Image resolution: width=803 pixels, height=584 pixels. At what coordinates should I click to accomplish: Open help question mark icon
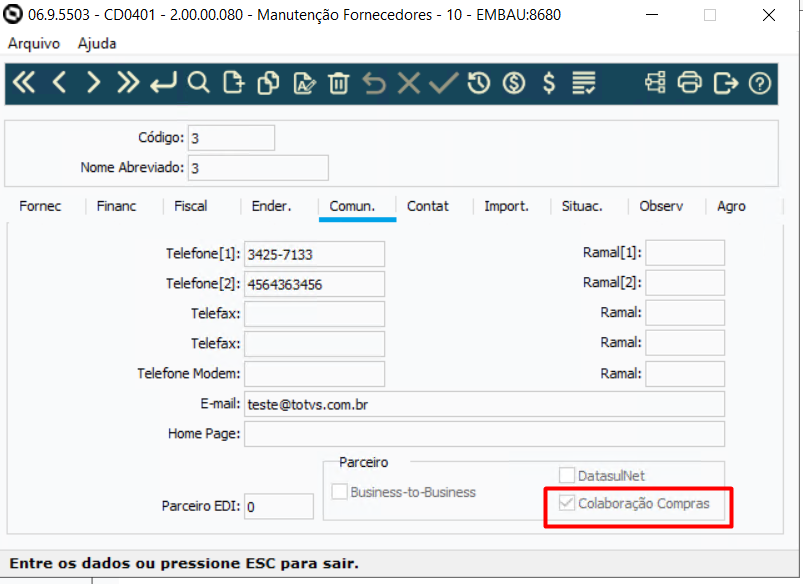tap(759, 82)
